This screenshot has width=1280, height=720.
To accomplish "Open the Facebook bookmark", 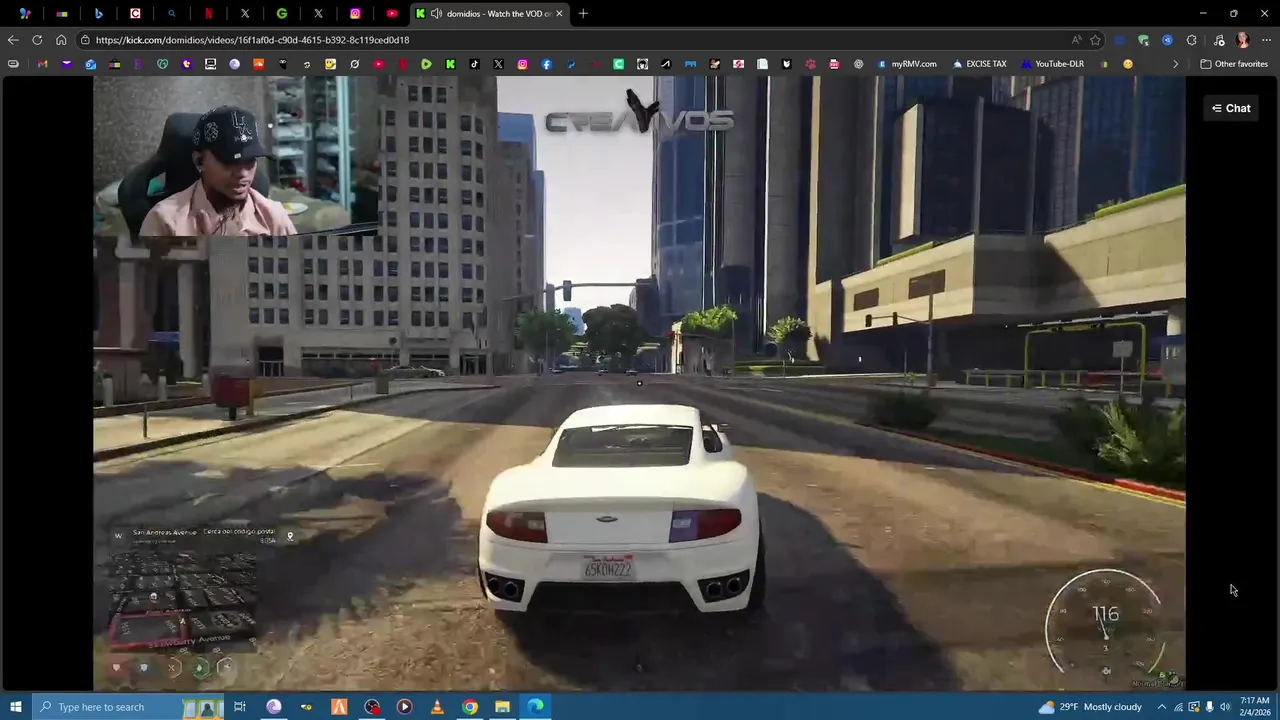I will [546, 64].
